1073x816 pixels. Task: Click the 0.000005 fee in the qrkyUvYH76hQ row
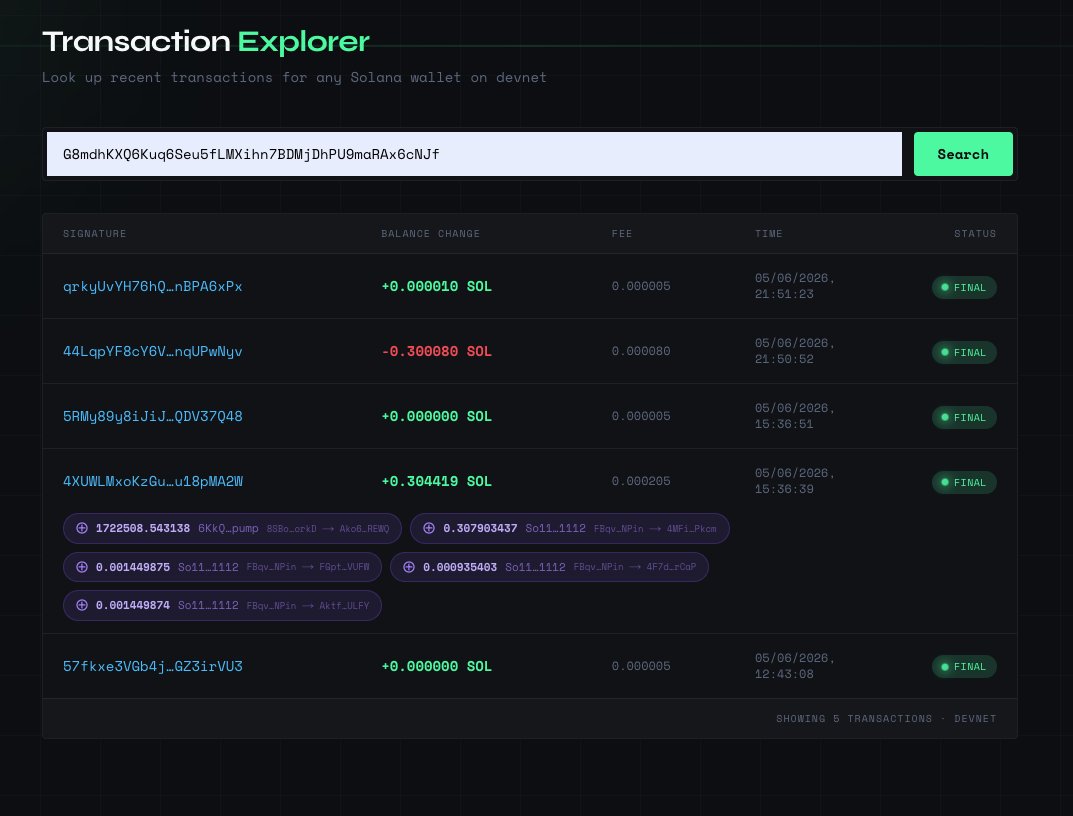(x=641, y=286)
